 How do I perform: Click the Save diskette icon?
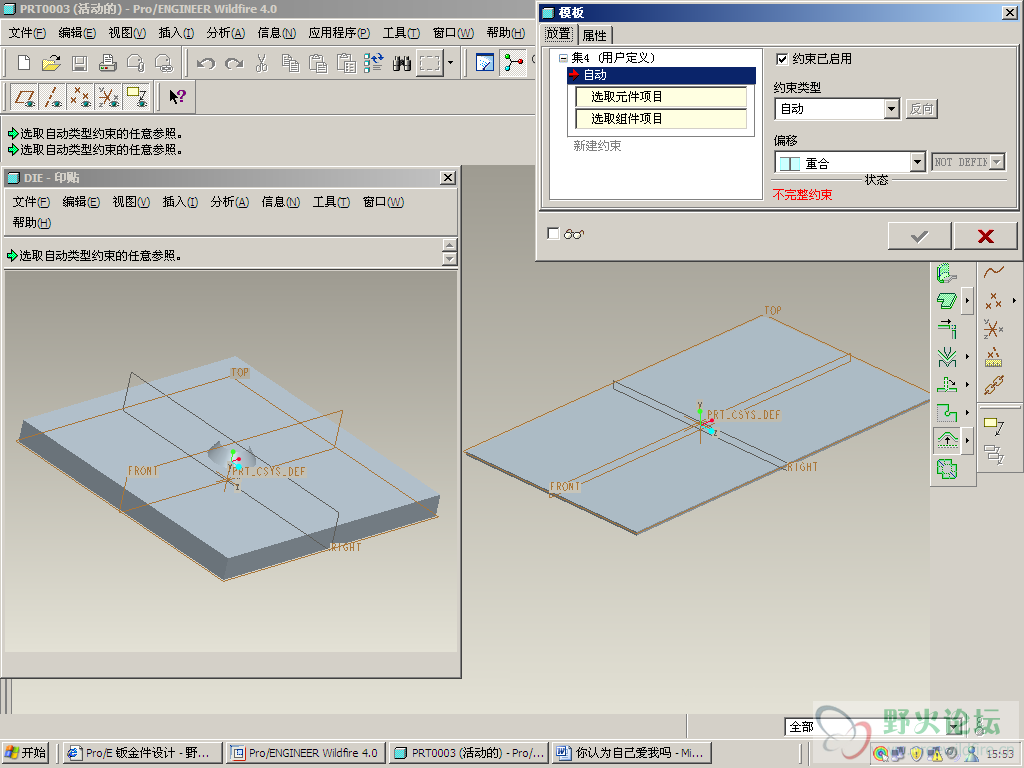[79, 63]
